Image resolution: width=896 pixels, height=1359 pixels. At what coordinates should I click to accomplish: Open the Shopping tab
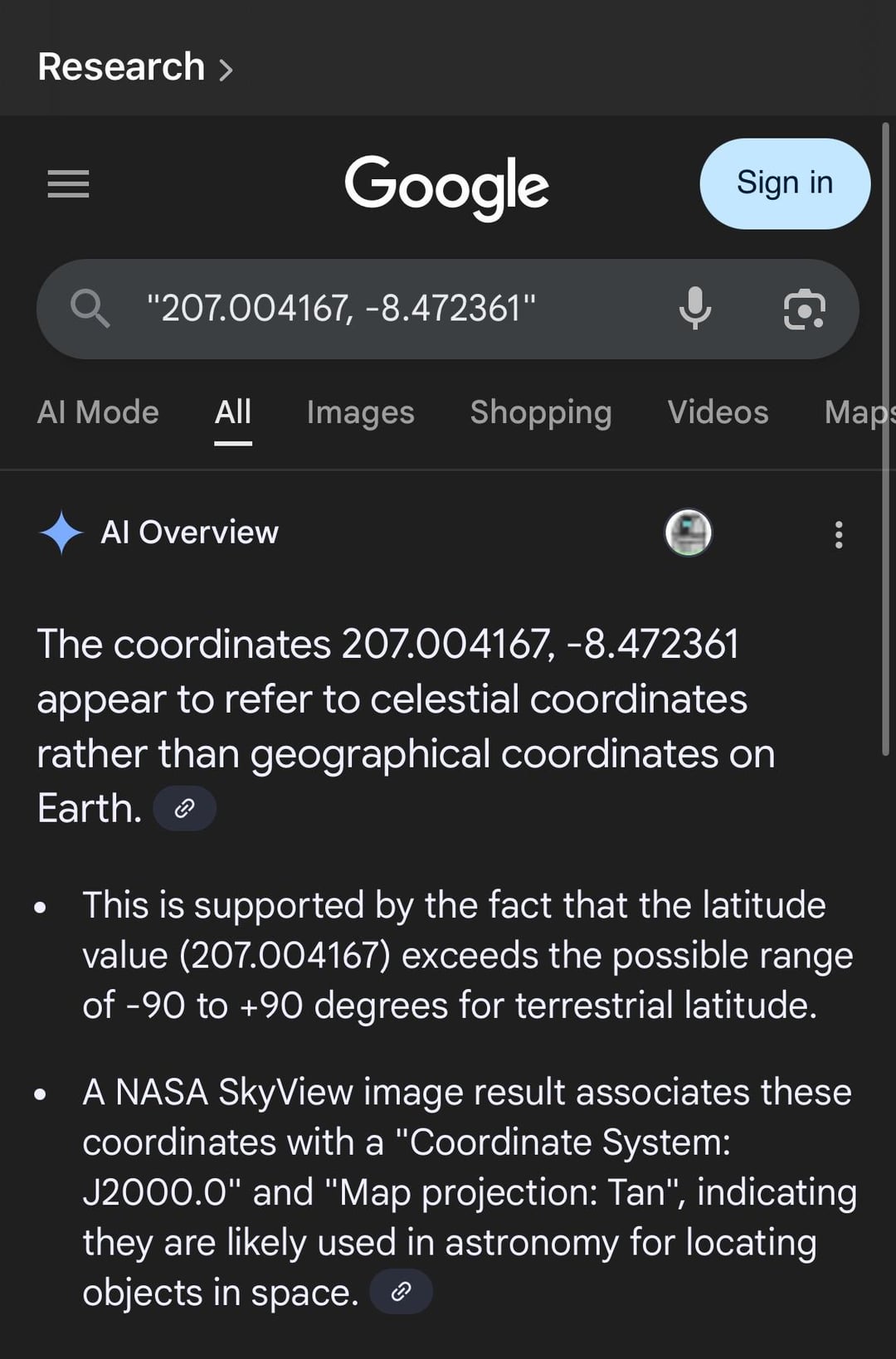[541, 412]
